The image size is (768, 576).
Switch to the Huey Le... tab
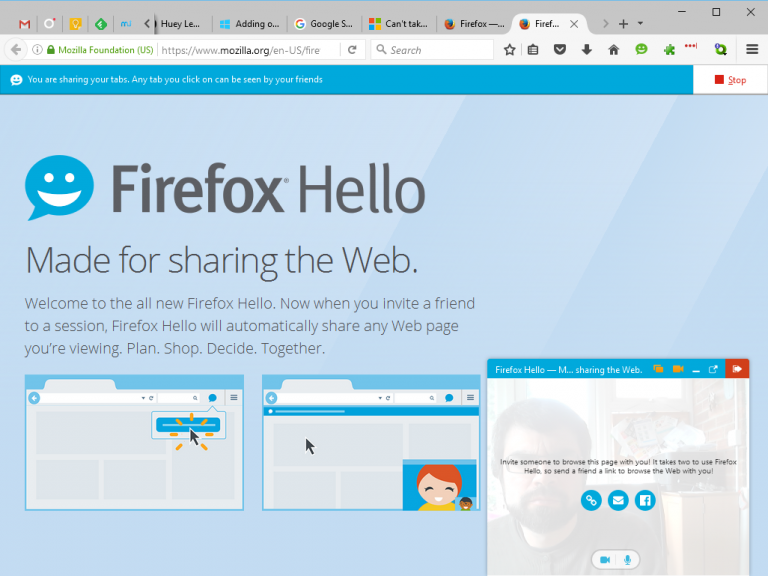(x=184, y=23)
